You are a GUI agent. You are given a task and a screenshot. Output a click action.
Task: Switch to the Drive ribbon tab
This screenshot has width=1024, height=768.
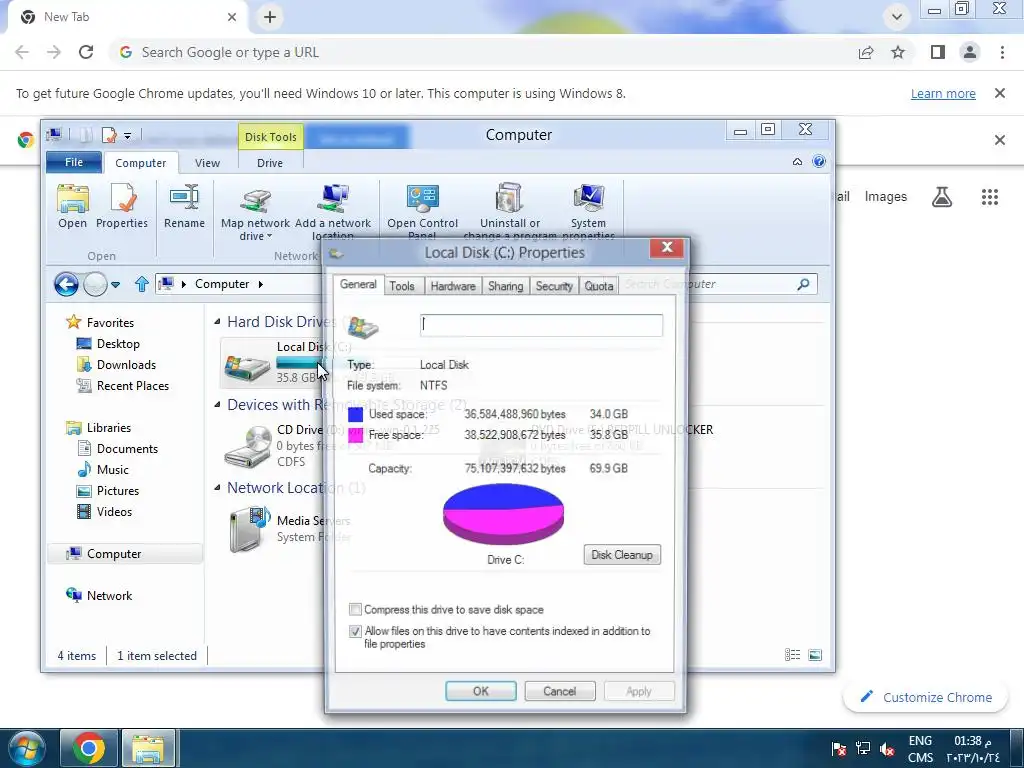(270, 163)
